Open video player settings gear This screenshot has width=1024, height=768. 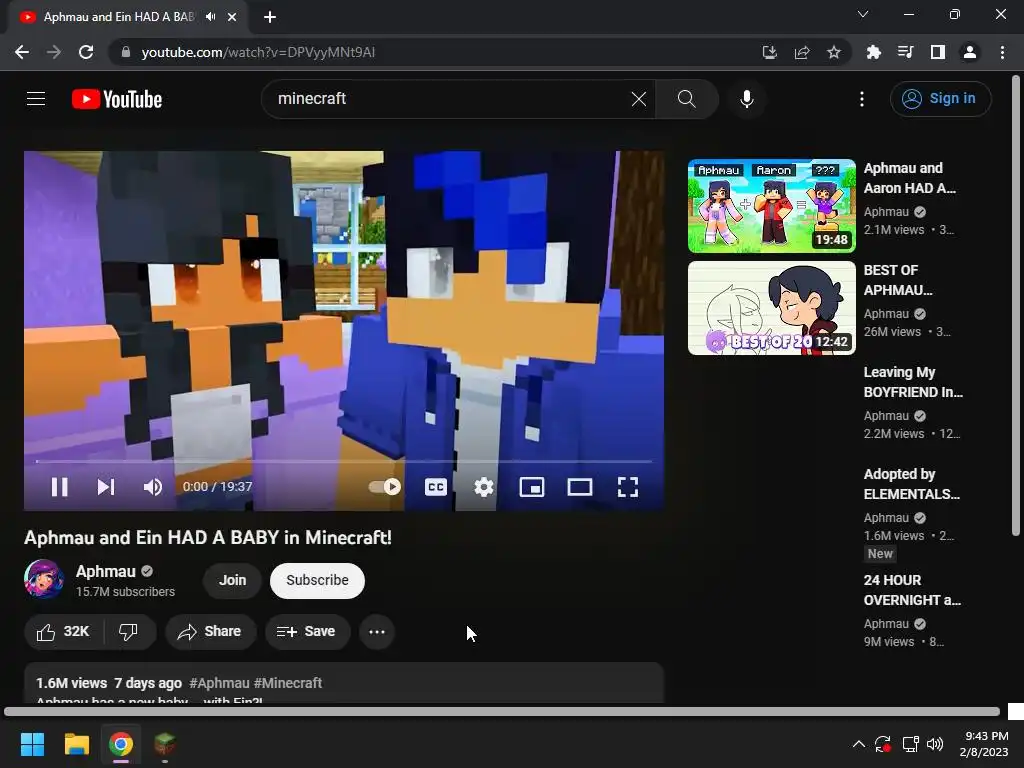(484, 487)
